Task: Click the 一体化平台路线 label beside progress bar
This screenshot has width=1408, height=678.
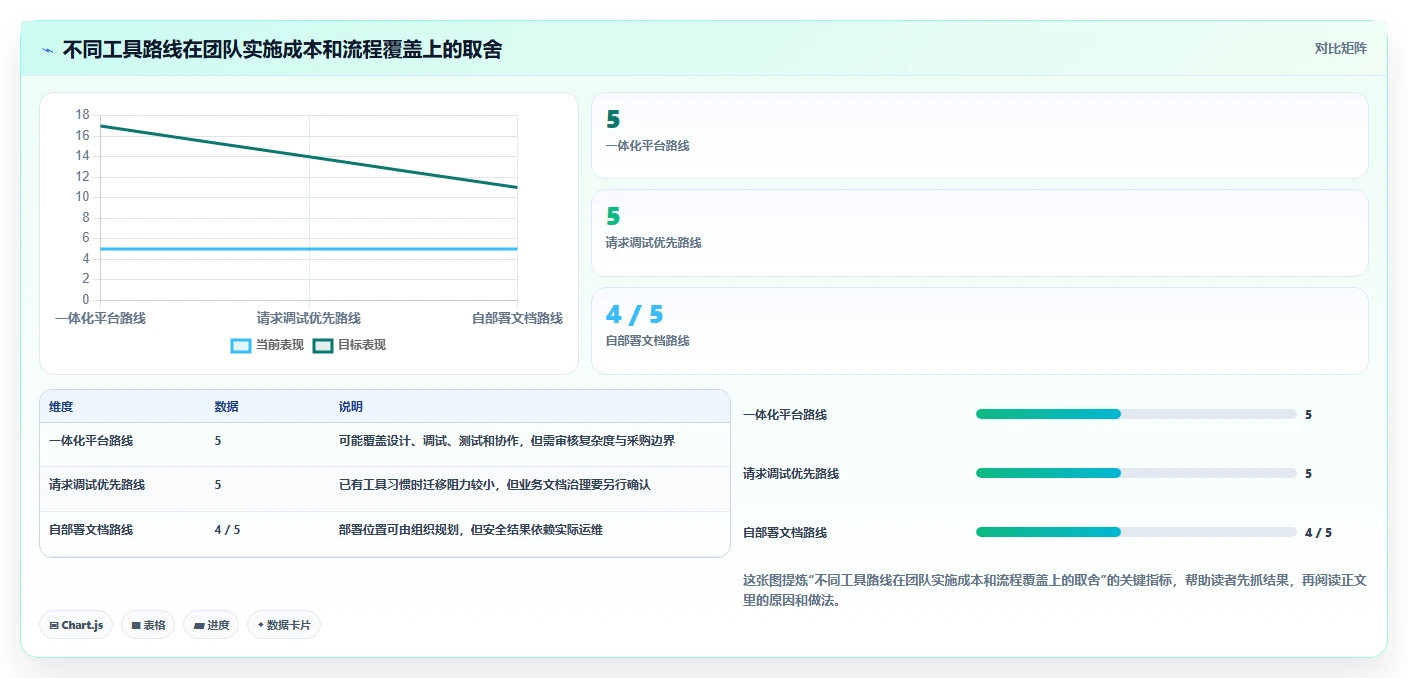Action: [x=785, y=414]
